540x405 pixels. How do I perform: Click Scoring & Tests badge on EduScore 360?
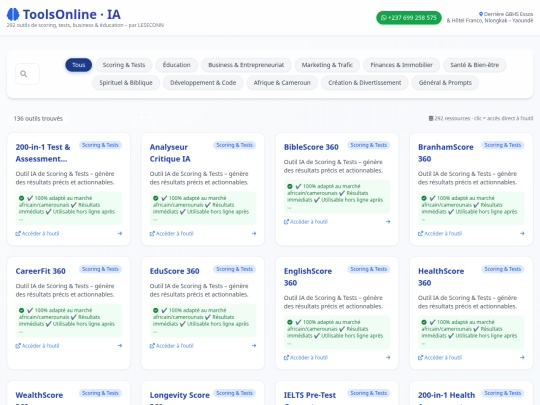coord(234,269)
